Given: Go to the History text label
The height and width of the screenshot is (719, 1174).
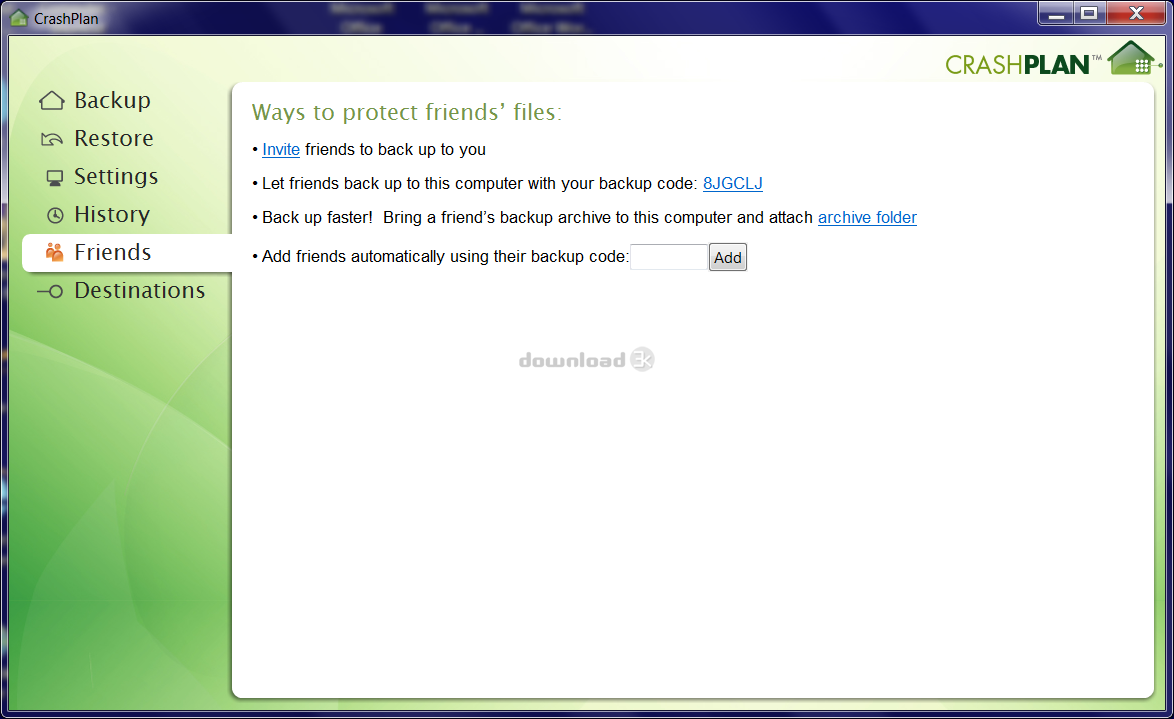Looking at the screenshot, I should 112,215.
